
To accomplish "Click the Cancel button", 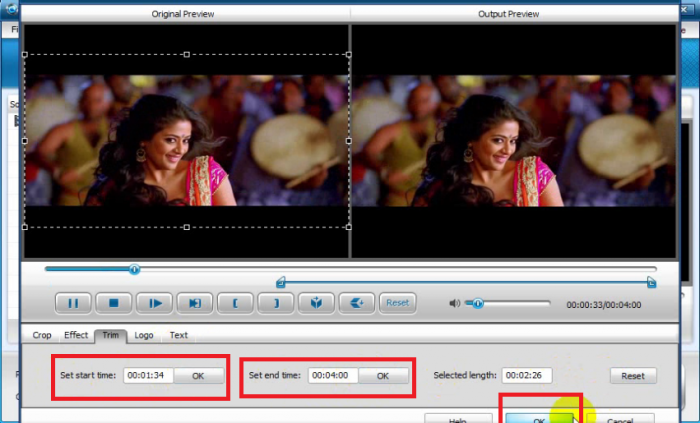I will pyautogui.click(x=620, y=418).
